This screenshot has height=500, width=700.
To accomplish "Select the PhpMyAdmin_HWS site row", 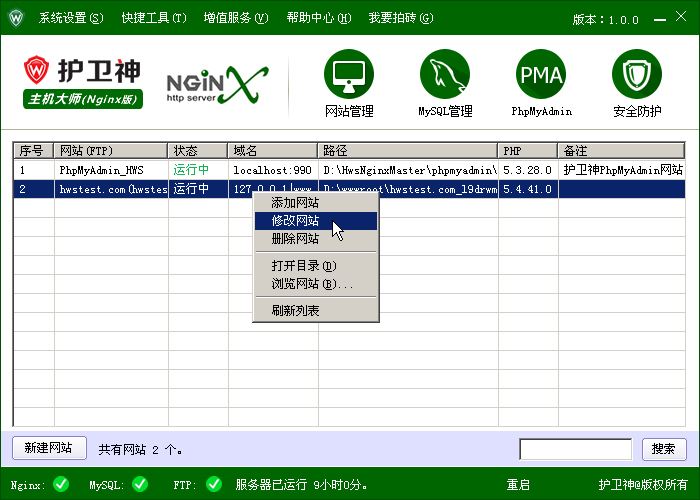I will point(349,170).
